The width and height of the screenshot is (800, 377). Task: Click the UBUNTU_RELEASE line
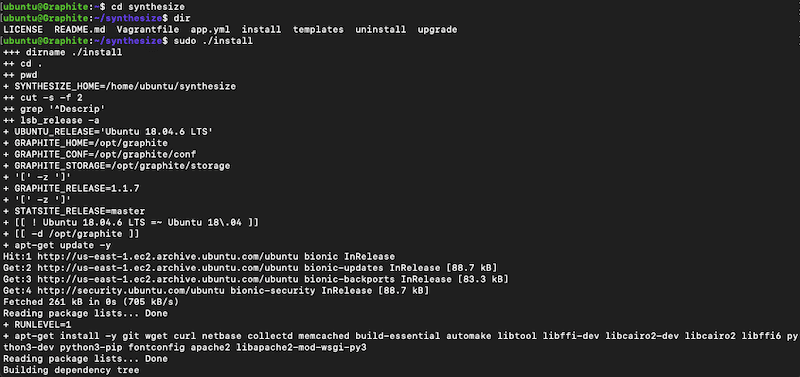(108, 132)
